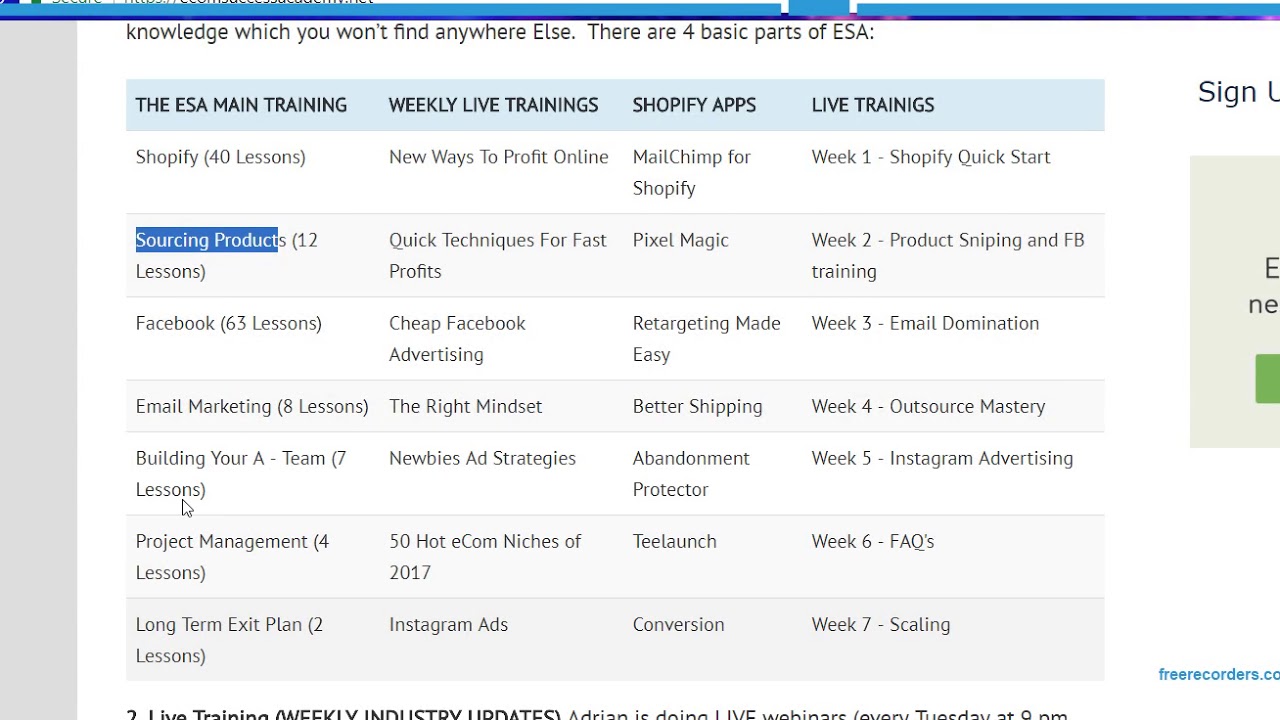
Task: Click 'New Ways To Profit Online' cell
Action: 498,157
